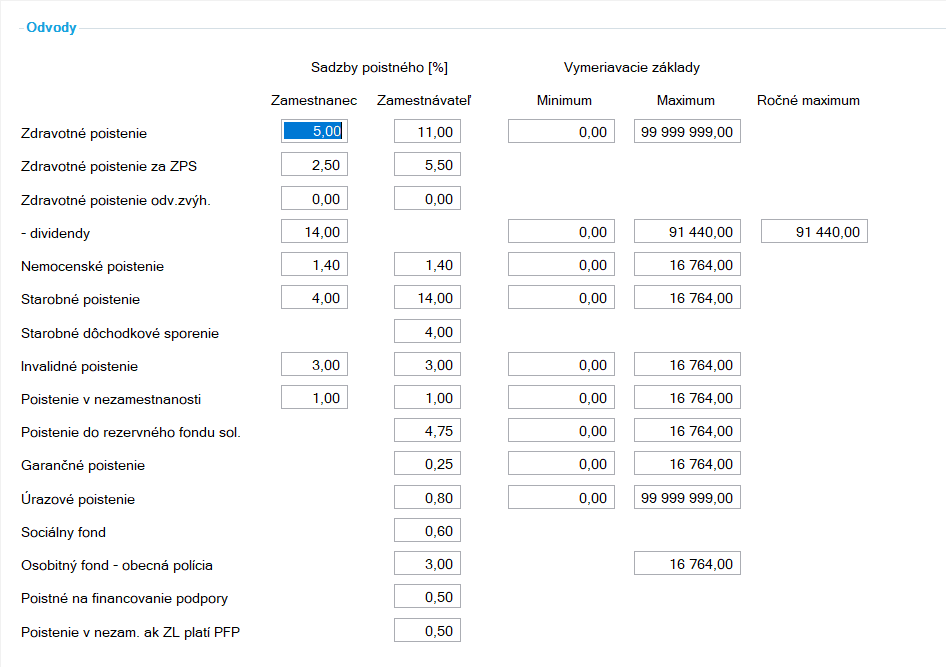Image resolution: width=946 pixels, height=667 pixels.
Task: Edit the dividendy employee rate field
Action: pyautogui.click(x=314, y=232)
